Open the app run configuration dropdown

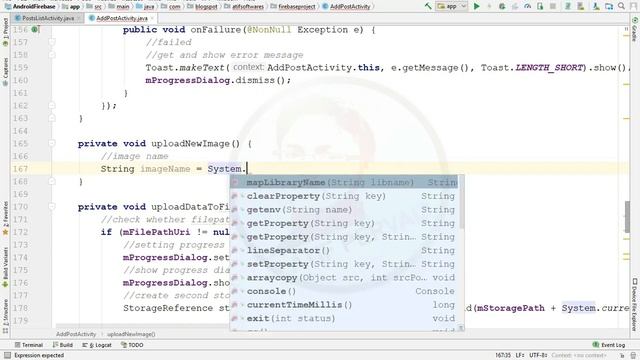[452, 6]
